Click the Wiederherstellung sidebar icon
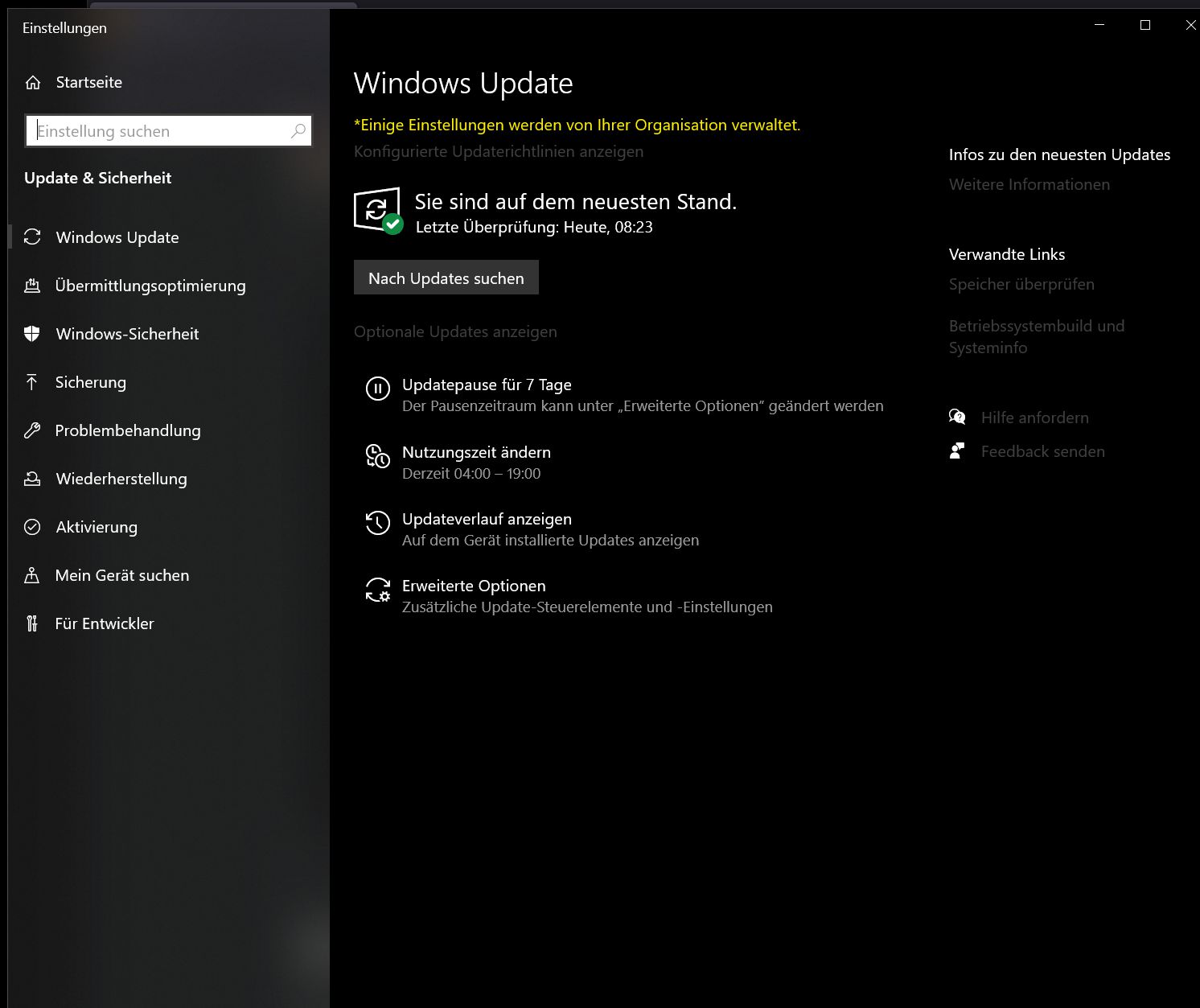This screenshot has height=1008, width=1200. pyautogui.click(x=32, y=478)
